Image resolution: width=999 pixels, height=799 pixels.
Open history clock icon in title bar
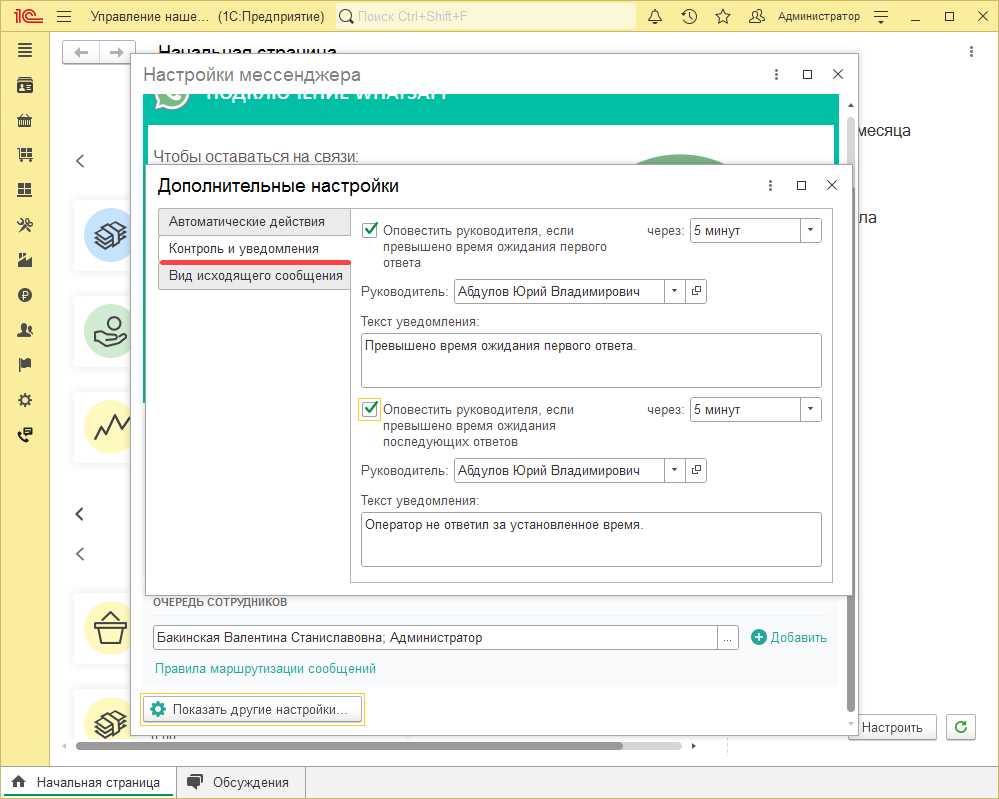pyautogui.click(x=688, y=17)
